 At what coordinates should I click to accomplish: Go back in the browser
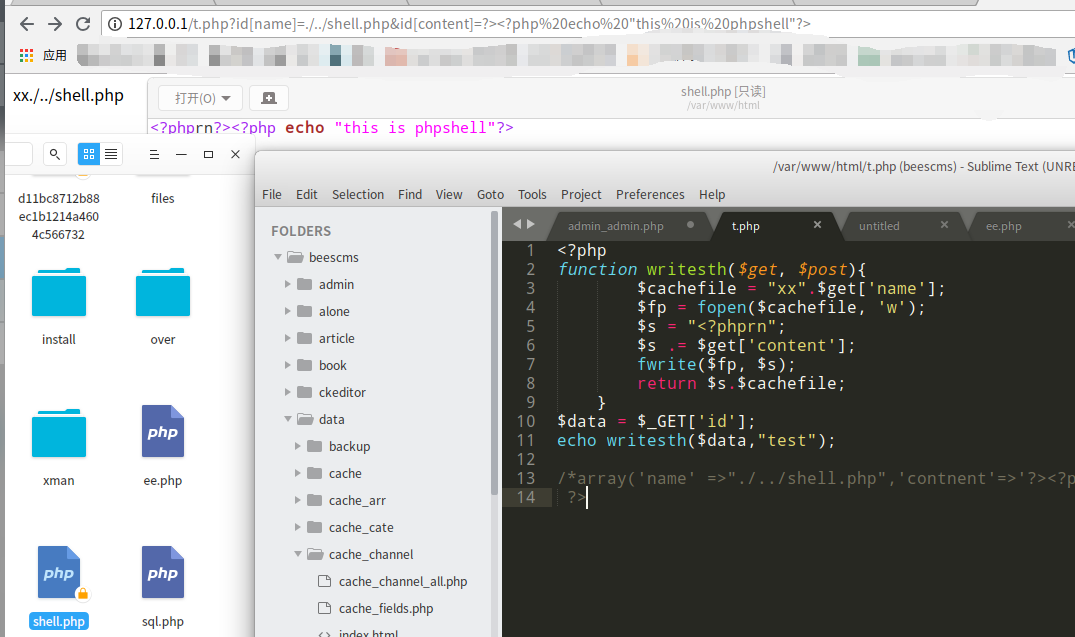coord(27,24)
